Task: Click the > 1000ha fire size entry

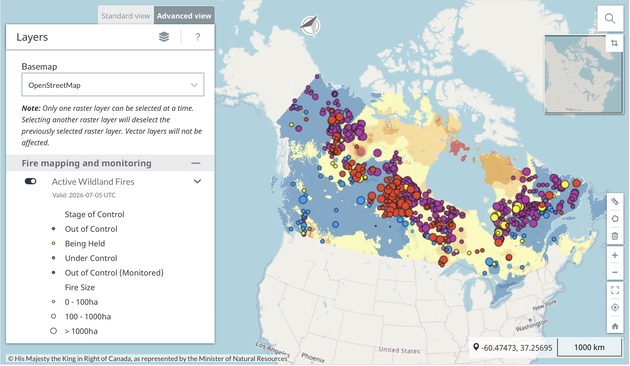Action: click(x=81, y=331)
